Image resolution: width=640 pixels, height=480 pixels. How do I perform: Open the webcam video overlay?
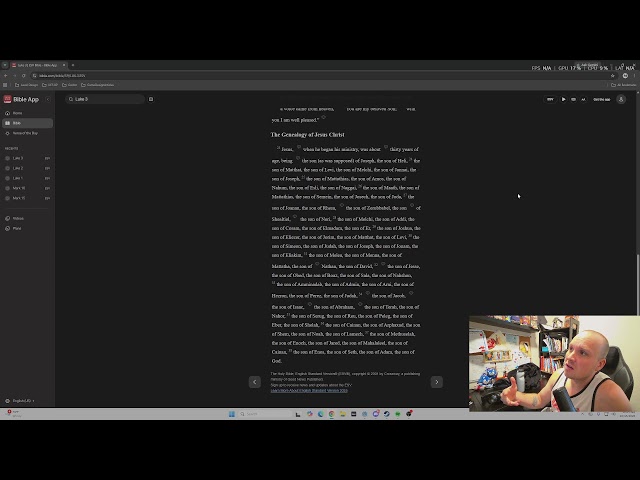click(554, 363)
